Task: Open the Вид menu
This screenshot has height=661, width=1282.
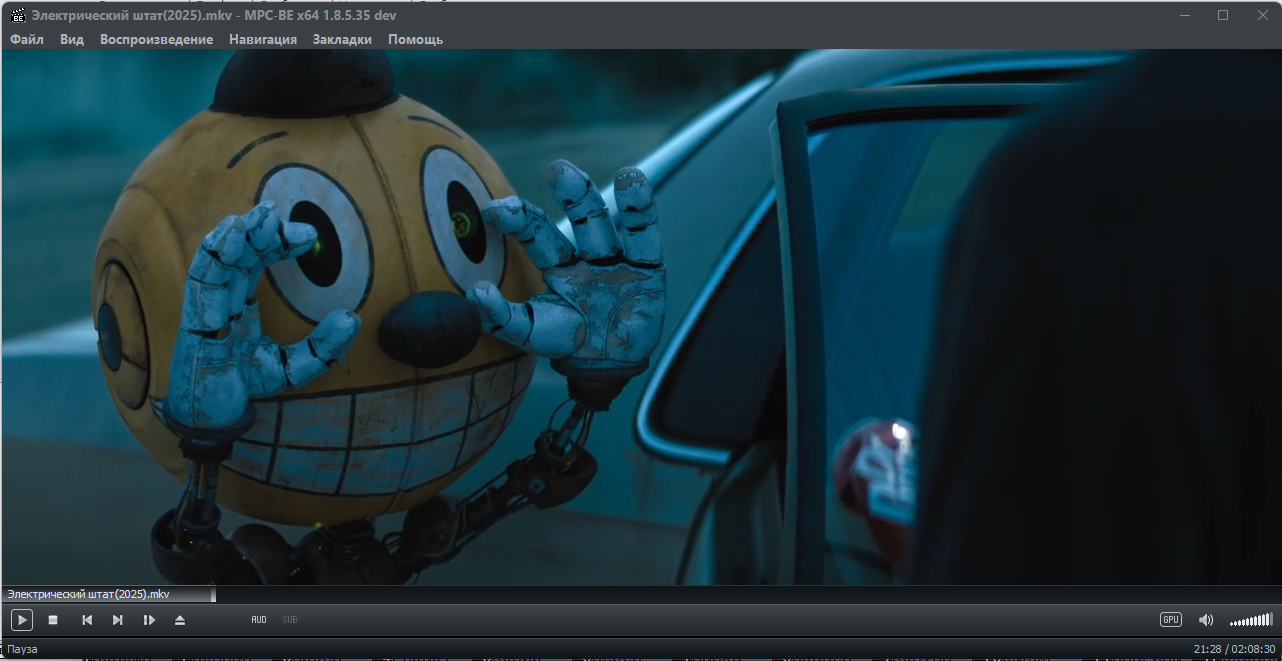Action: 72,40
